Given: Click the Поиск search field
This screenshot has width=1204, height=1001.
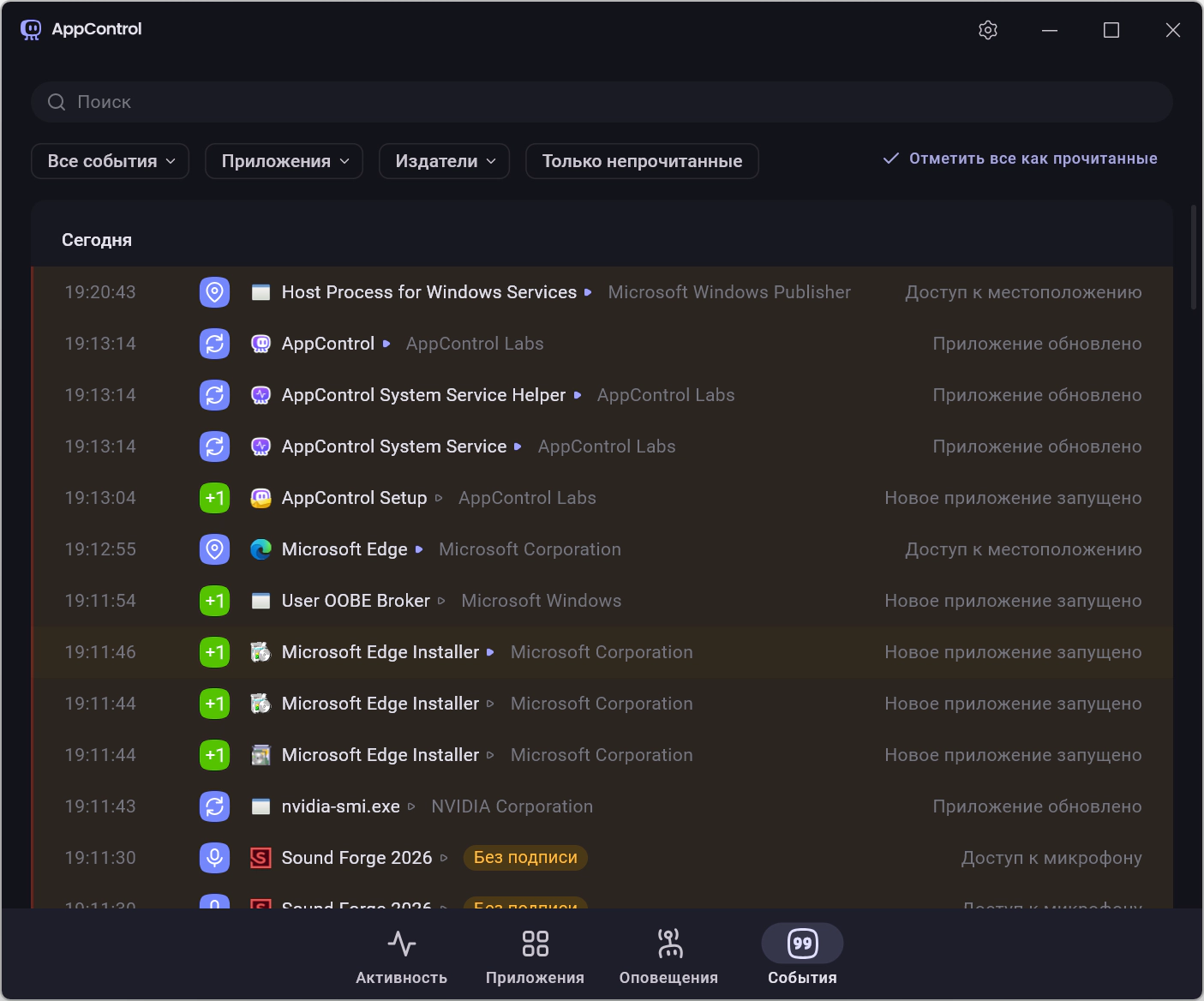Looking at the screenshot, I should (x=602, y=102).
